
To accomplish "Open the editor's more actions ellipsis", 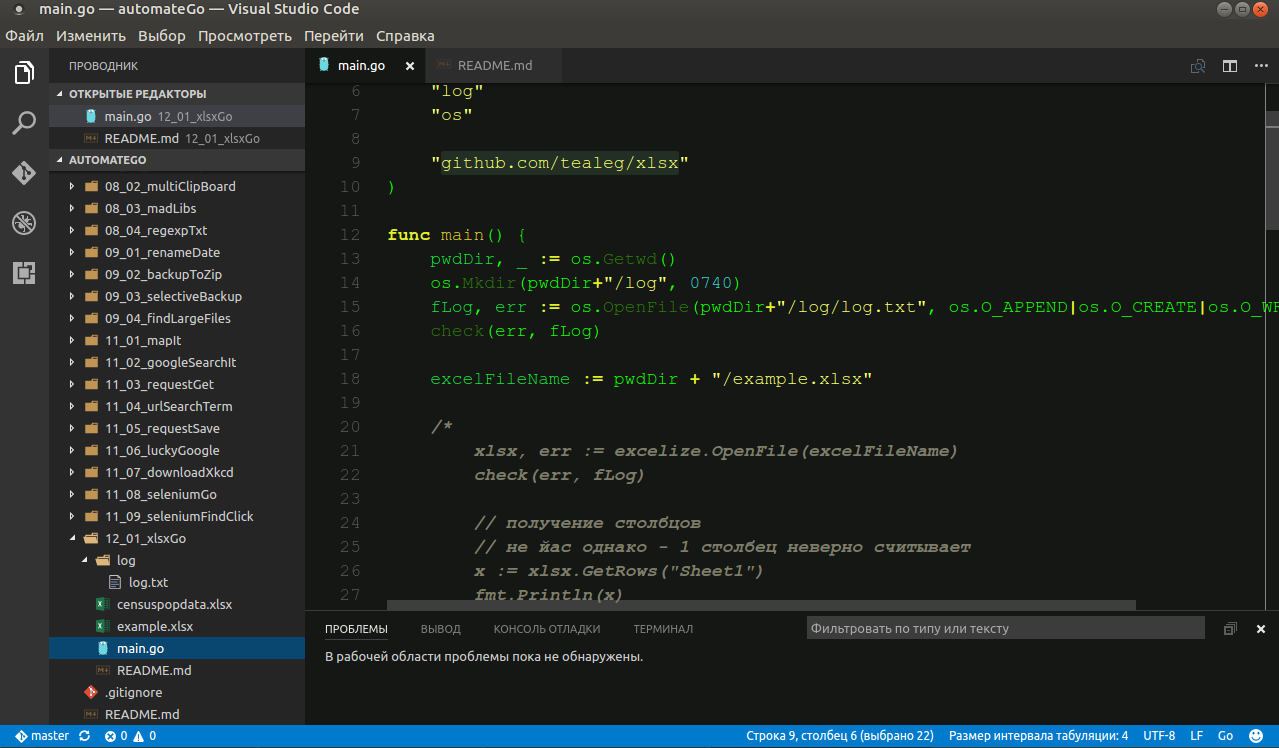I will pos(1261,66).
